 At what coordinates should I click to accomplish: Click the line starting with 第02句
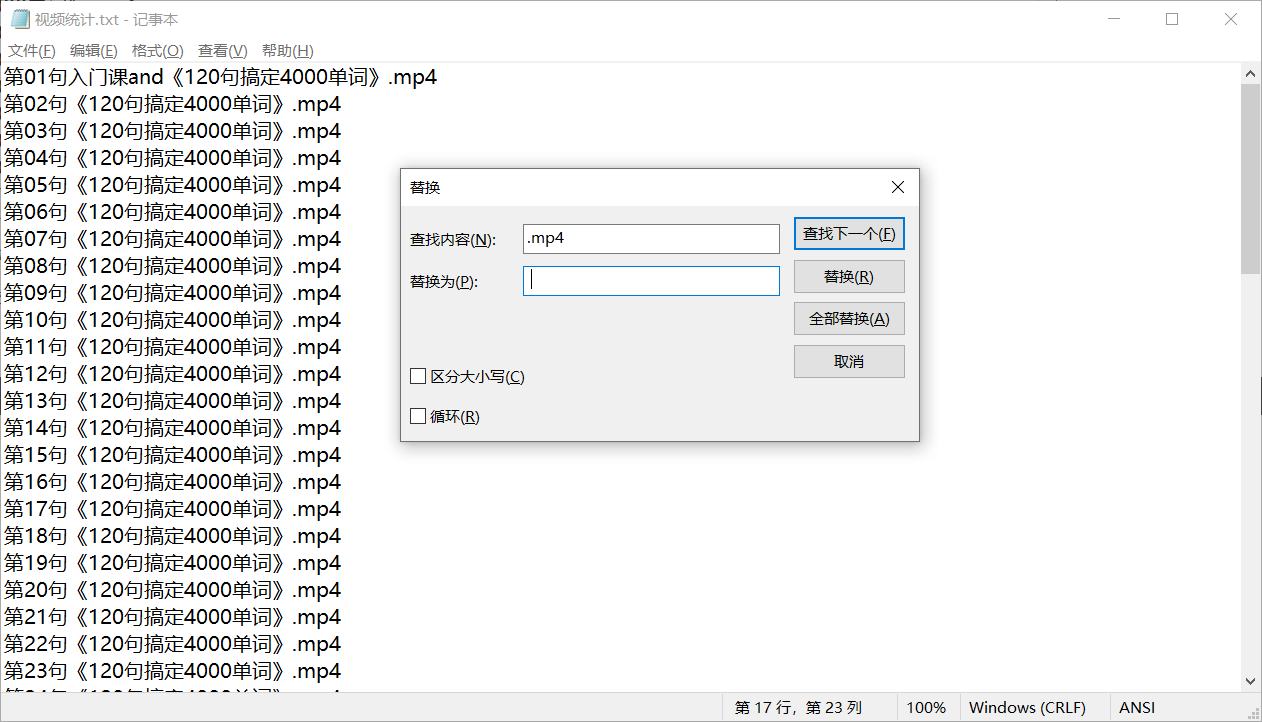click(x=172, y=104)
